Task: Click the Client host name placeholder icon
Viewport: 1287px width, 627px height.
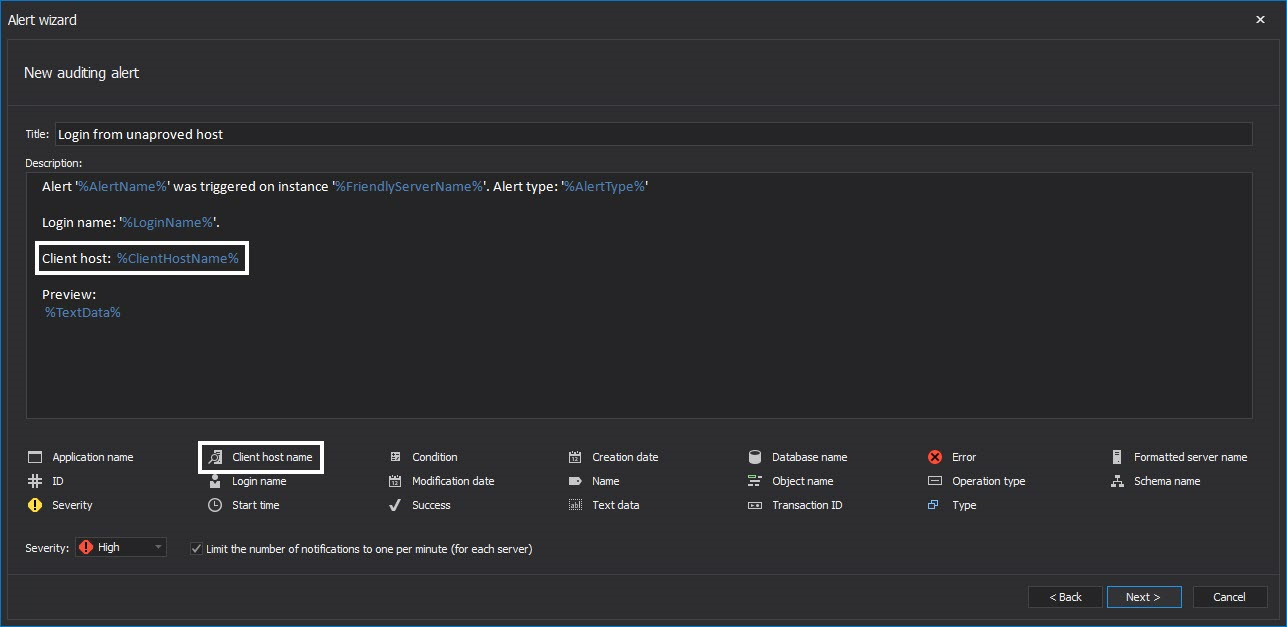Action: pyautogui.click(x=215, y=457)
